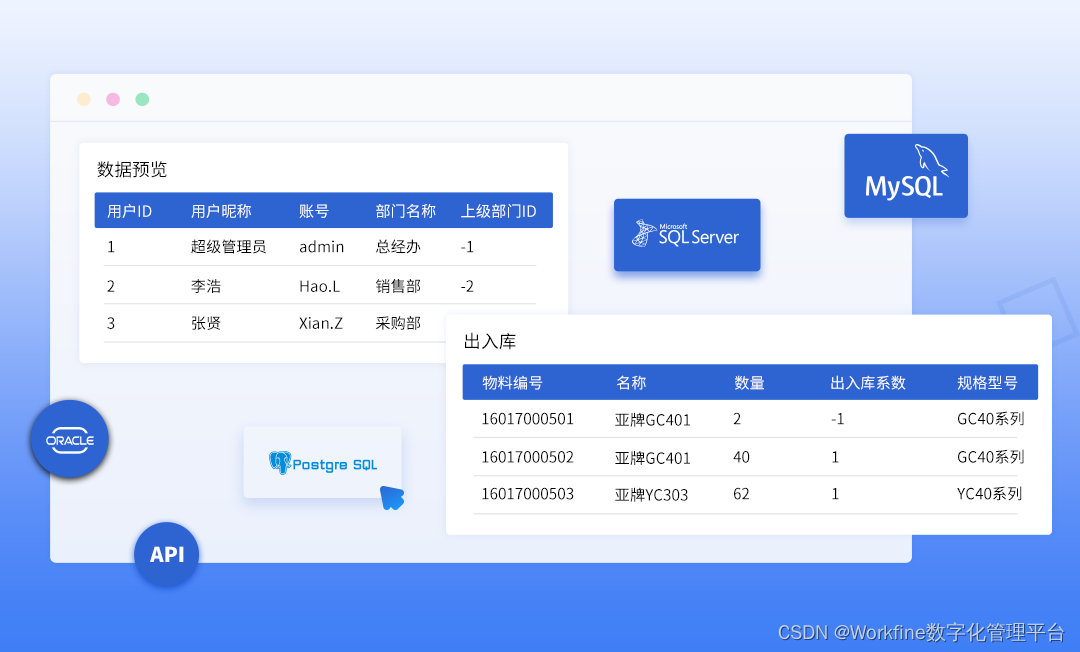The image size is (1080, 652).
Task: Click the Microsoft SQL Server card
Action: click(687, 235)
